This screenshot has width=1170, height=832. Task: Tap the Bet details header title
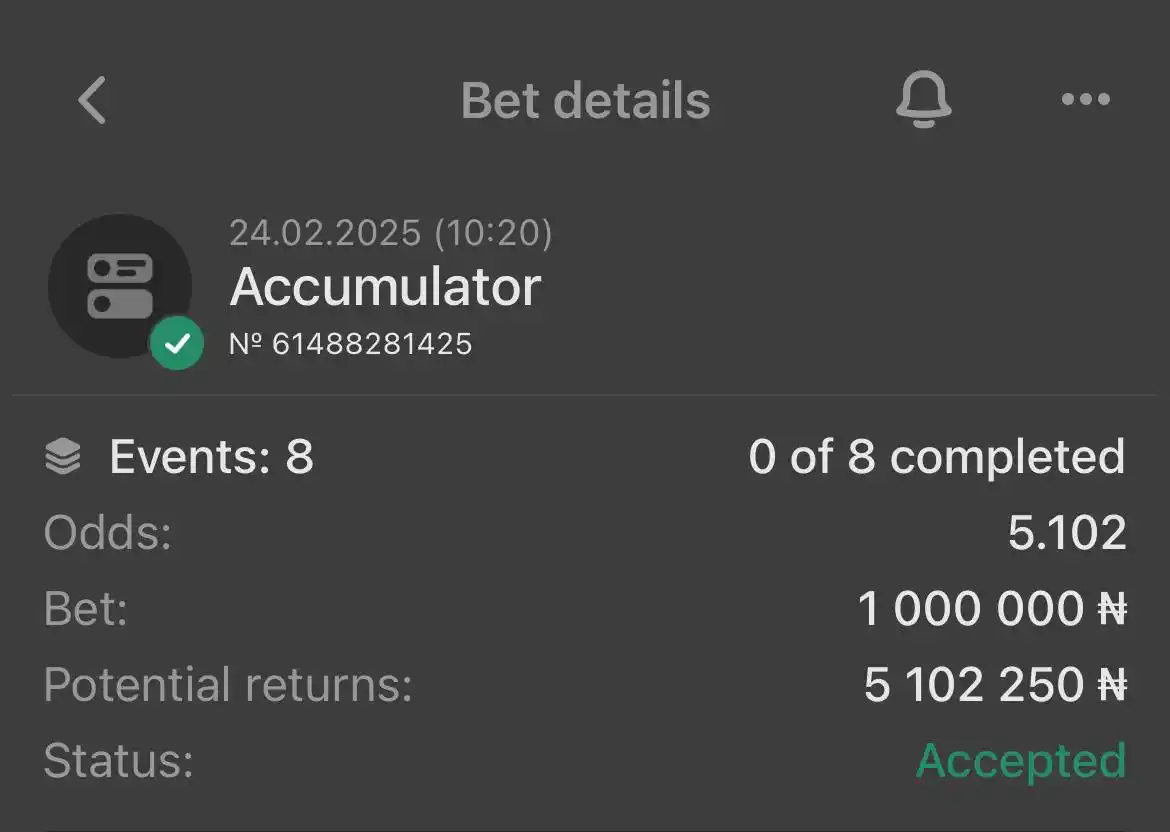coord(586,100)
